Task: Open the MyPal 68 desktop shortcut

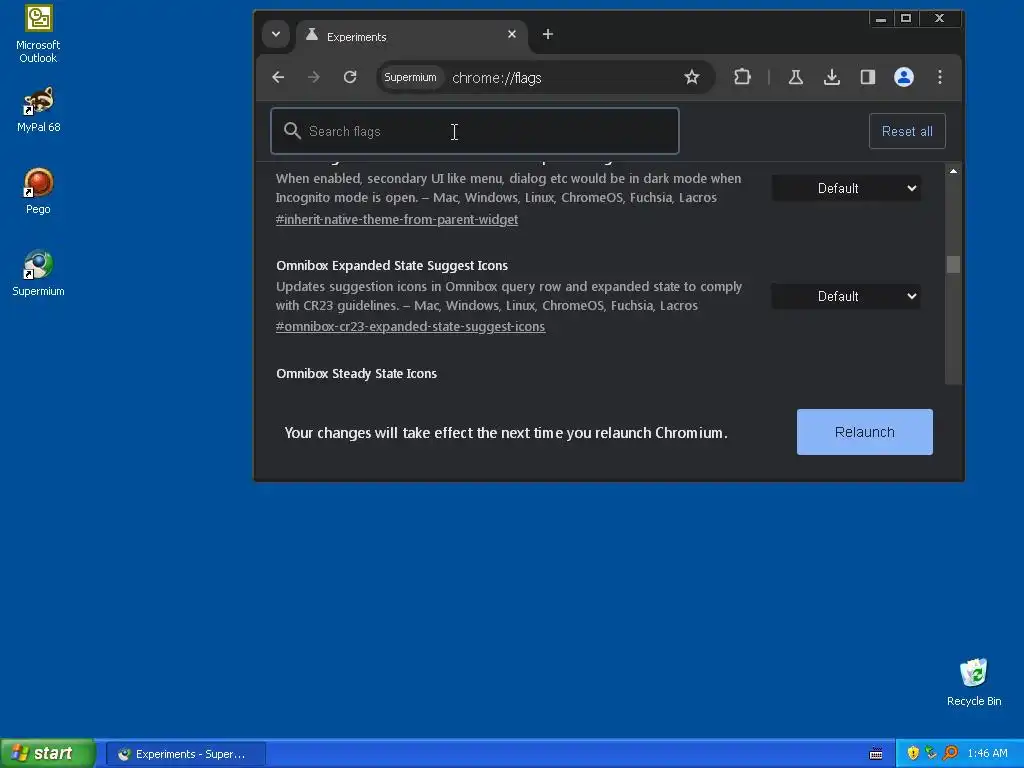Action: [x=39, y=109]
